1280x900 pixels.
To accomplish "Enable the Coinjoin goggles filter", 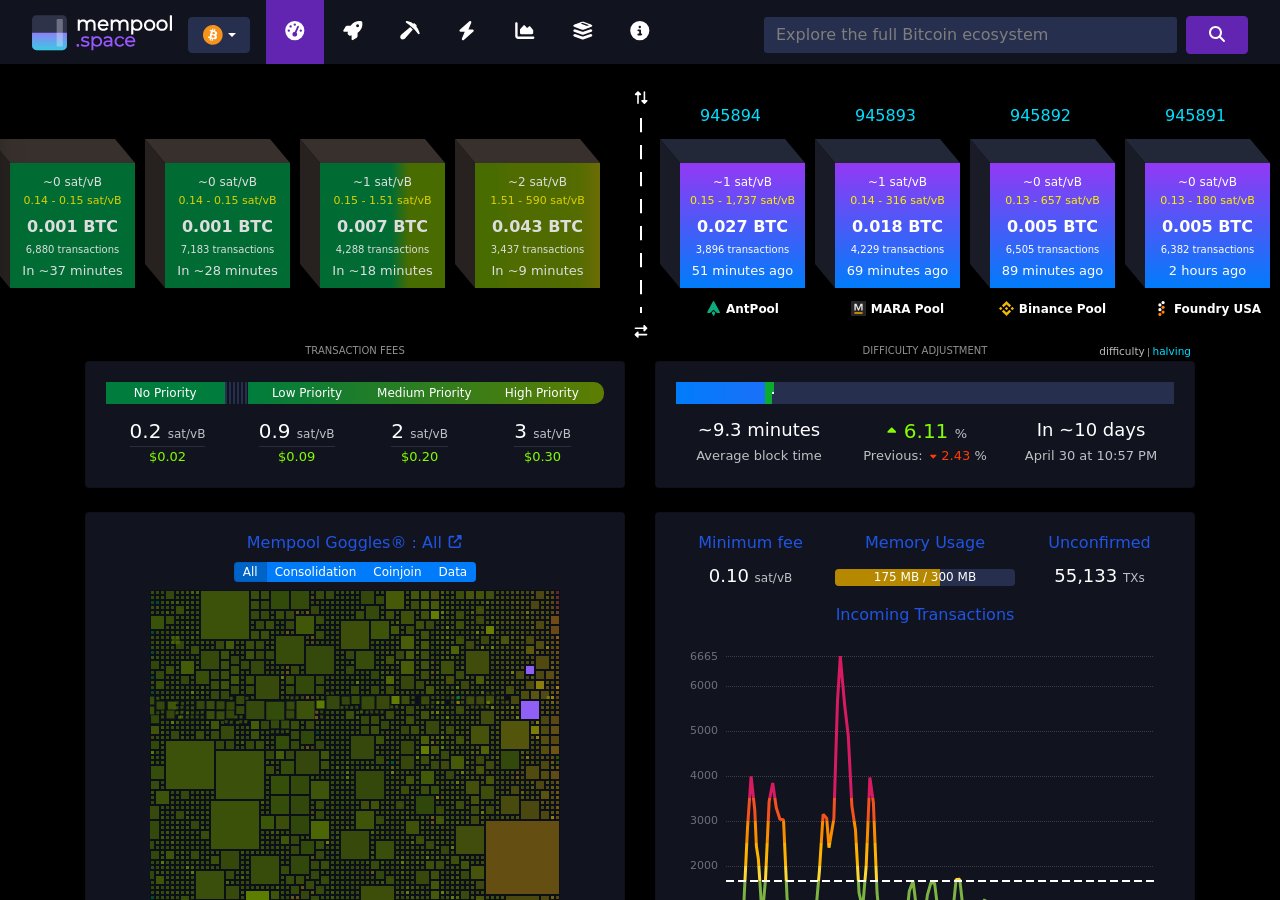I will 397,572.
